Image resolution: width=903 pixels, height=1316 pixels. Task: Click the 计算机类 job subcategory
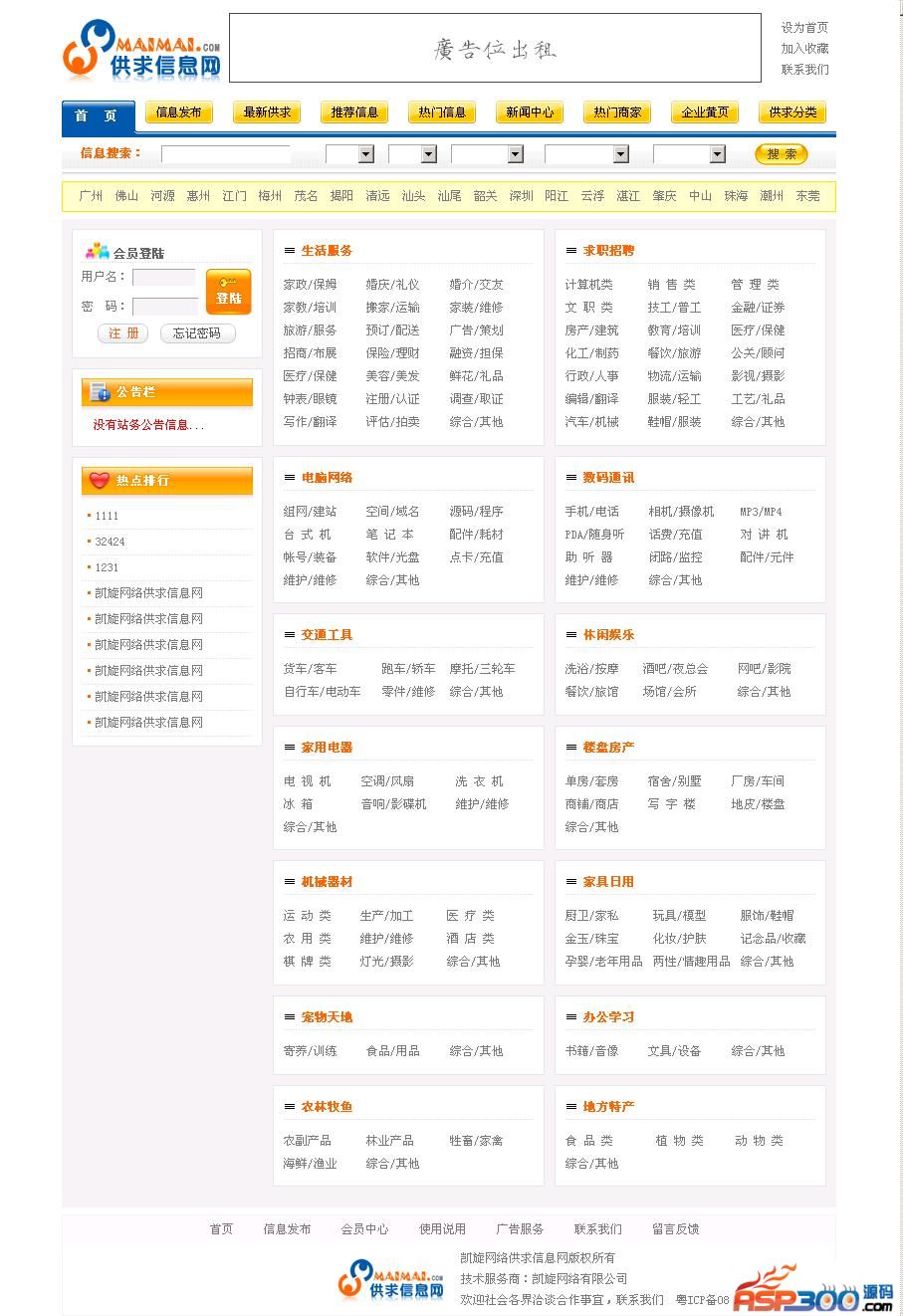[x=588, y=285]
